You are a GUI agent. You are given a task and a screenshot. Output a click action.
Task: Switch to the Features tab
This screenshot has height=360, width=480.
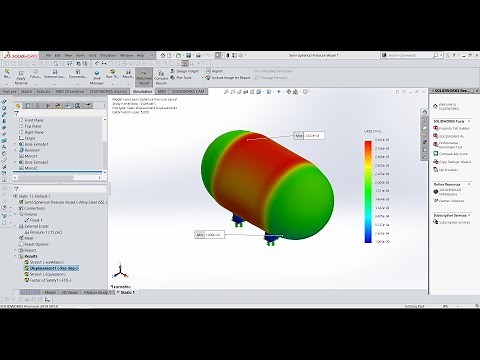[x=9, y=91]
